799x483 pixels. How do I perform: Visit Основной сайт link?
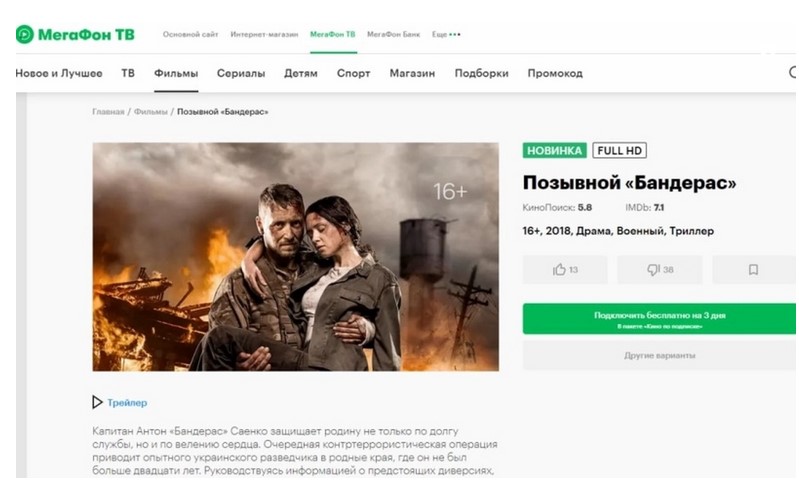(x=191, y=35)
